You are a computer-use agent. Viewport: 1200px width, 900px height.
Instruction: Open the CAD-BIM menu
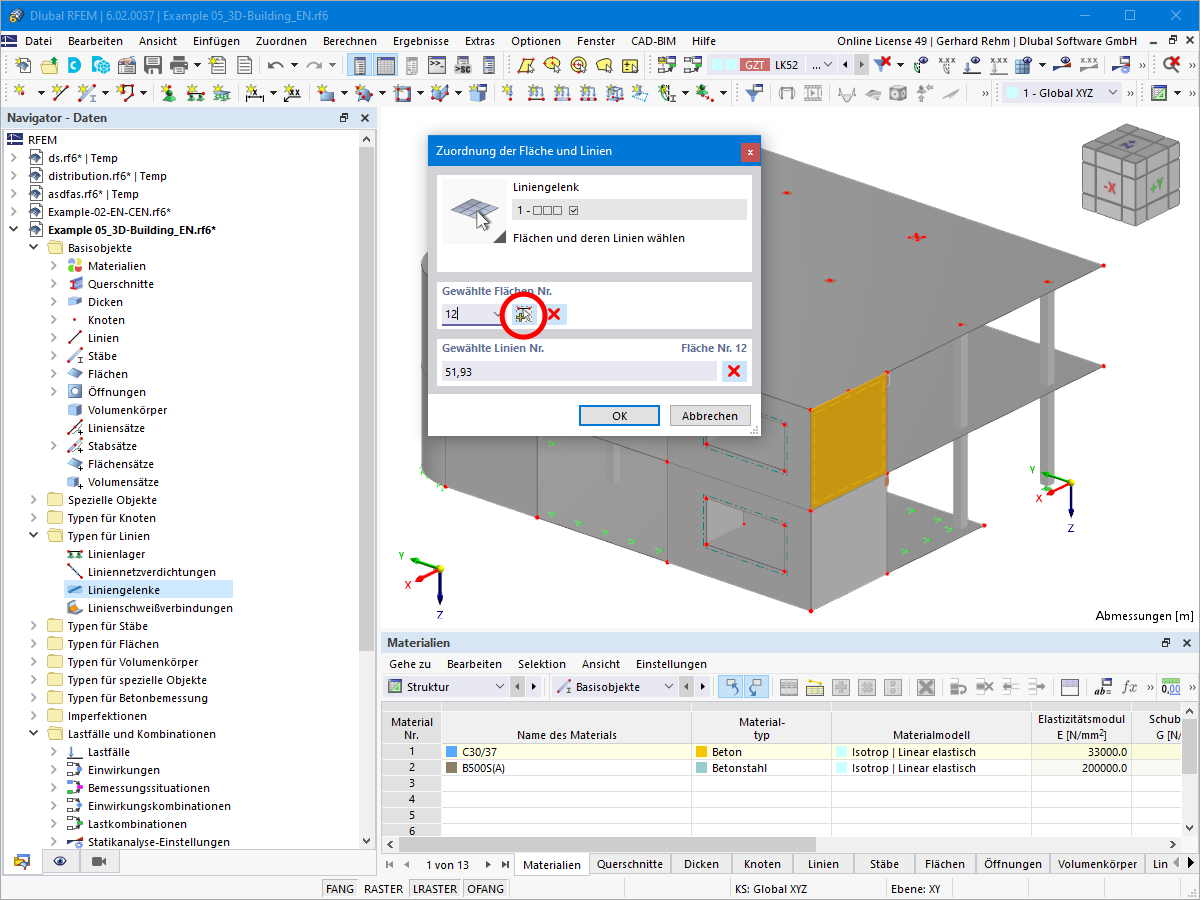653,41
